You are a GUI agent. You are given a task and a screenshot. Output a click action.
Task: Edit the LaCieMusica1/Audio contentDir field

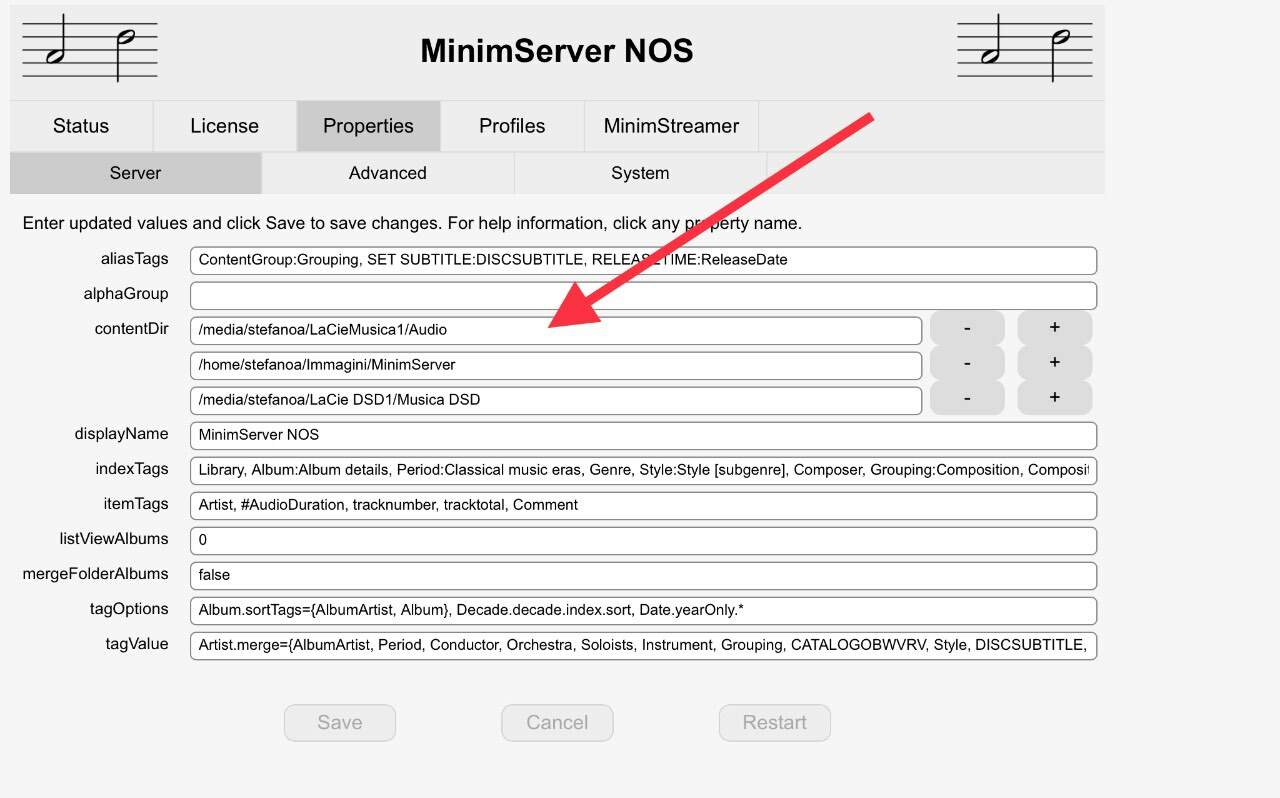(x=556, y=330)
